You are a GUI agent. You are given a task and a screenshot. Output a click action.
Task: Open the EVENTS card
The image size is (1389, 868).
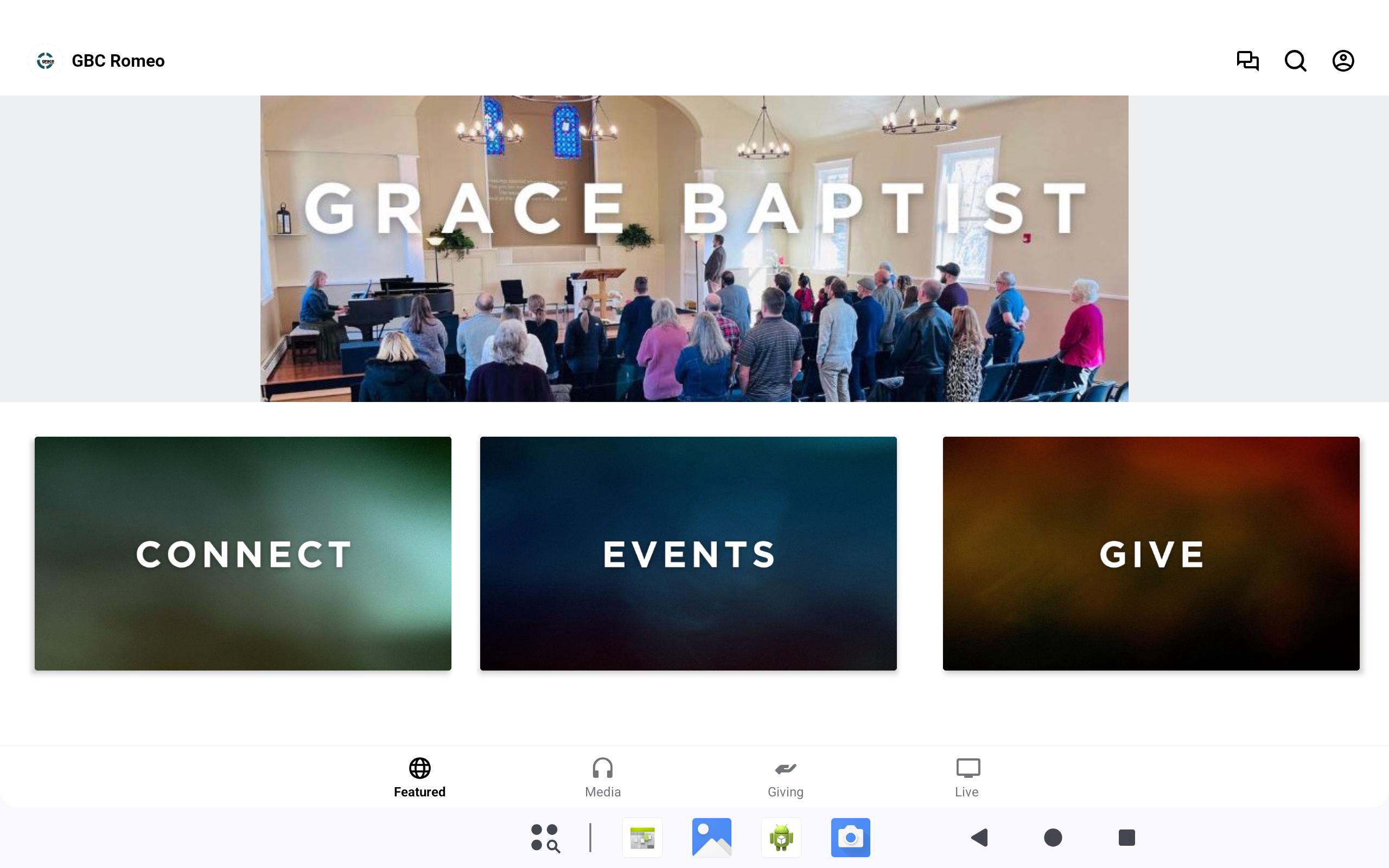pos(688,553)
